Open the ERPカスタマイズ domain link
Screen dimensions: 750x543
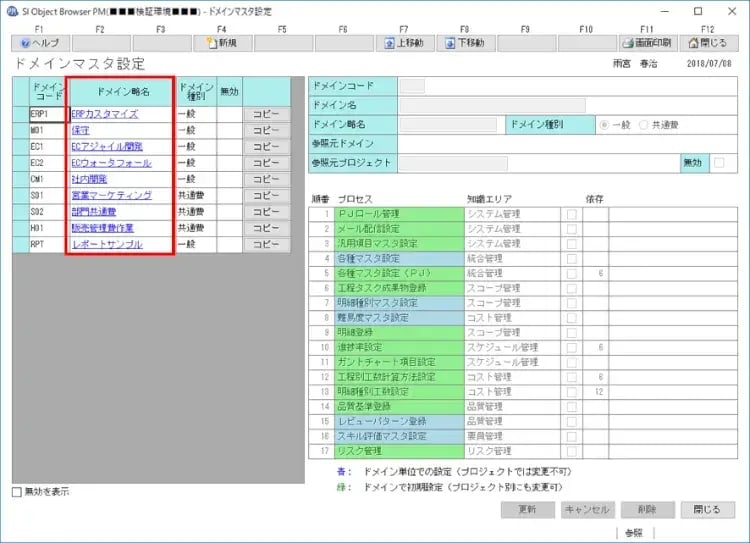click(103, 115)
